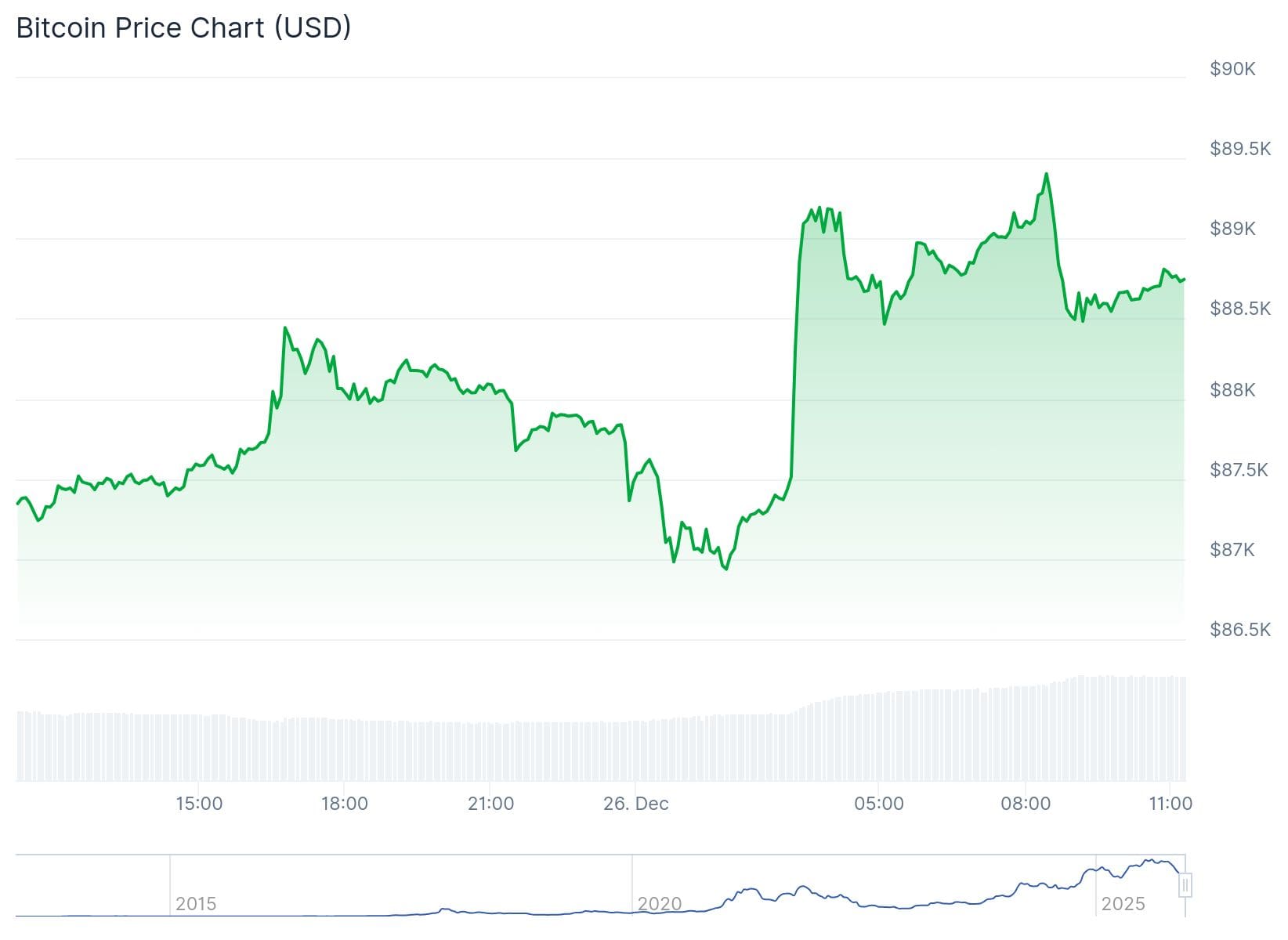This screenshot has width=1288, height=940.
Task: Click the 21:00 time axis label
Action: [490, 804]
